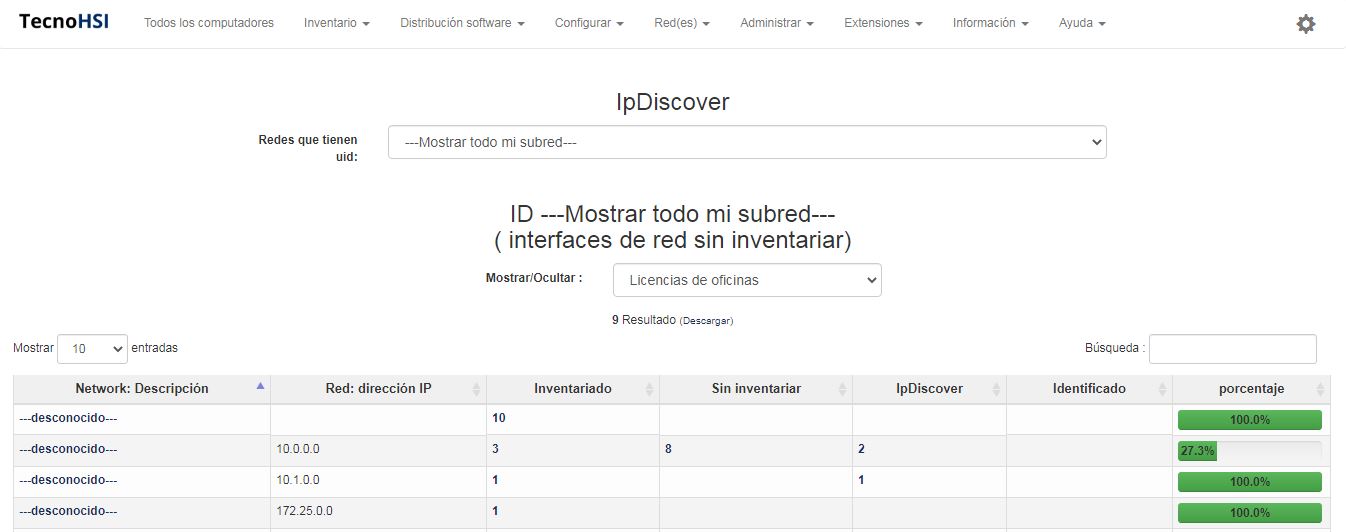The width and height of the screenshot is (1346, 532).
Task: Open the Redes que tienen uid dropdown
Action: pyautogui.click(x=746, y=142)
